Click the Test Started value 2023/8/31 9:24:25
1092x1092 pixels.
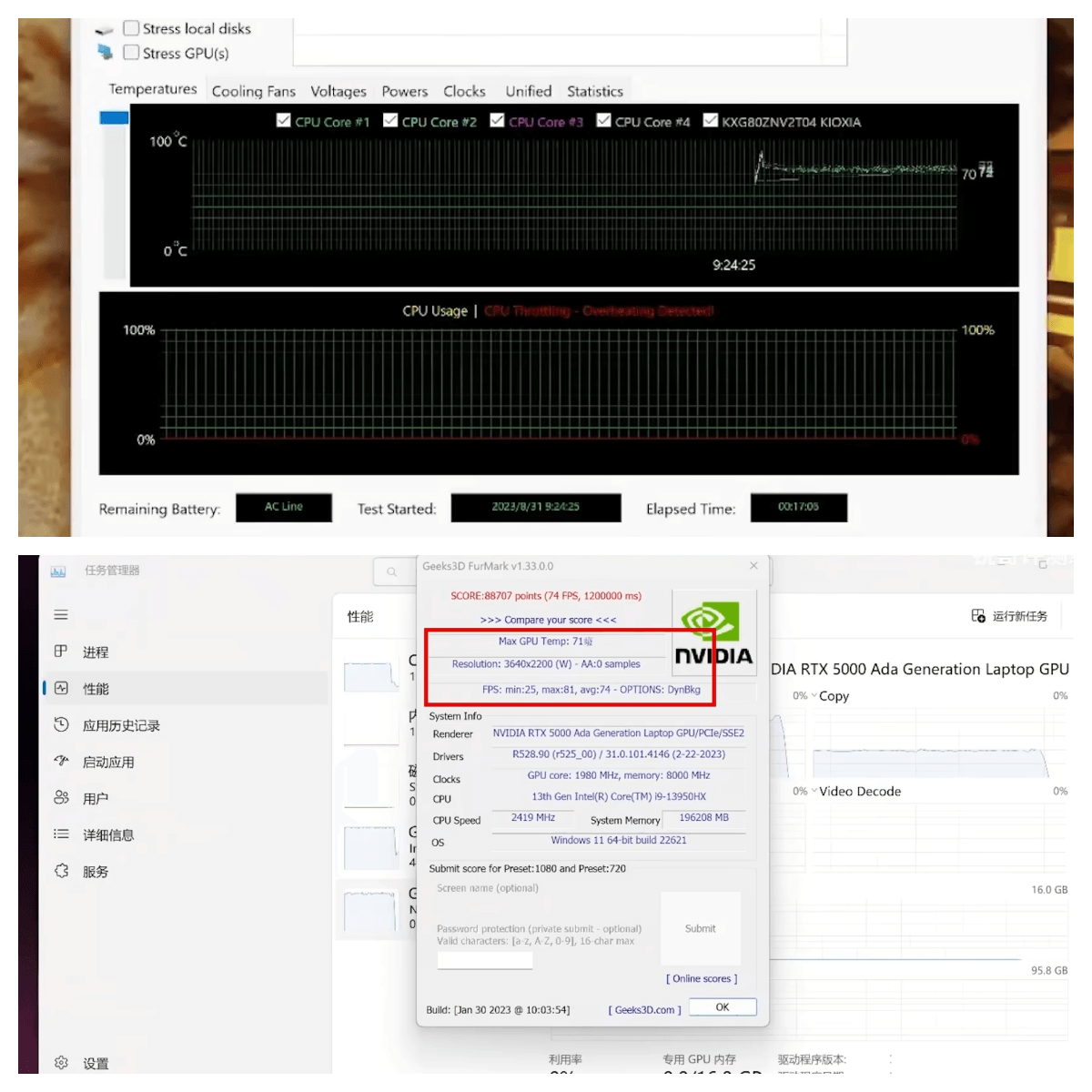(x=536, y=507)
